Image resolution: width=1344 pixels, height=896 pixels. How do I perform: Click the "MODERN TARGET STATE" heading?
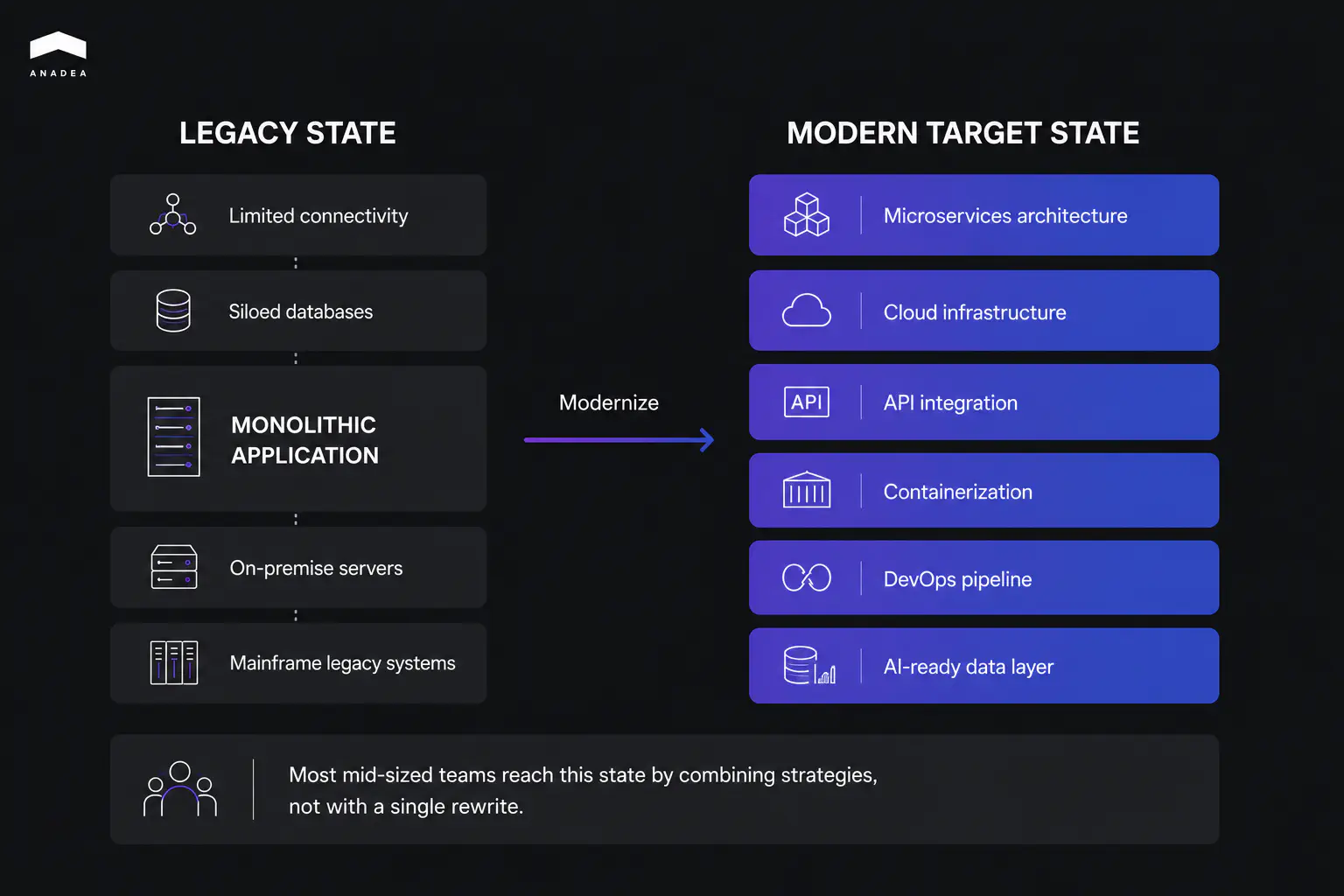962,133
